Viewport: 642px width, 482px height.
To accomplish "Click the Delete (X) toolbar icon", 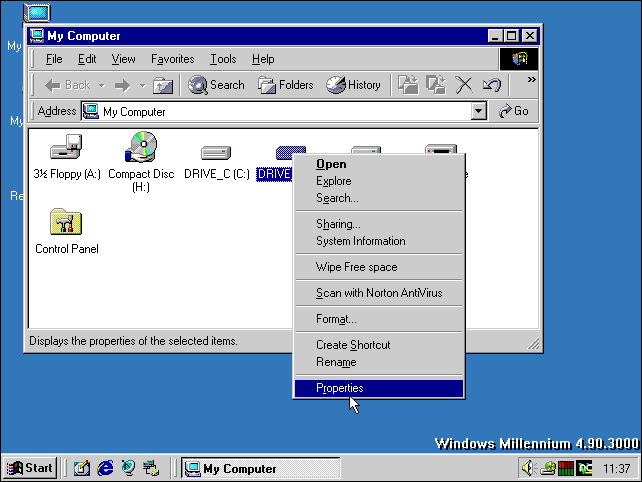I will click(x=464, y=85).
